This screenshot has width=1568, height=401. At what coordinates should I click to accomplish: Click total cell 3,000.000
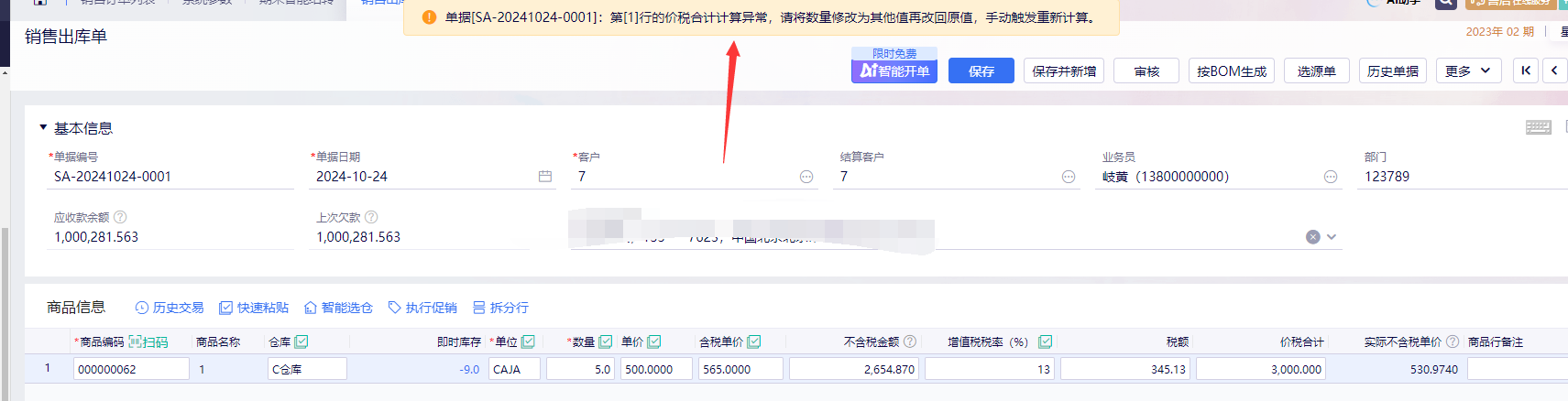(1260, 369)
